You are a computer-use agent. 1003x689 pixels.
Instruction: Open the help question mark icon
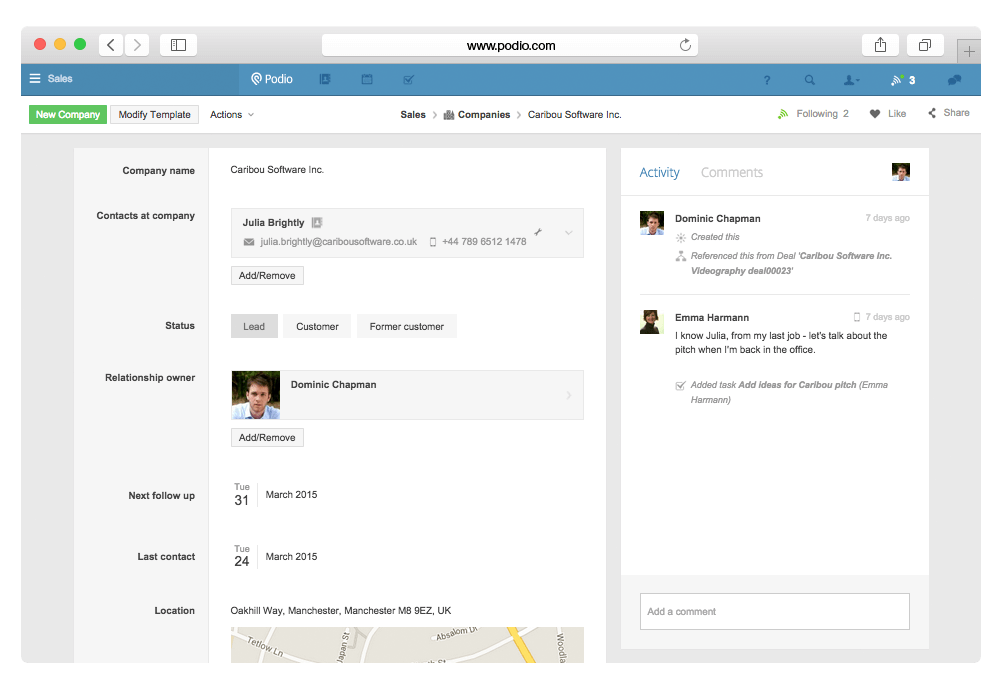[x=767, y=80]
